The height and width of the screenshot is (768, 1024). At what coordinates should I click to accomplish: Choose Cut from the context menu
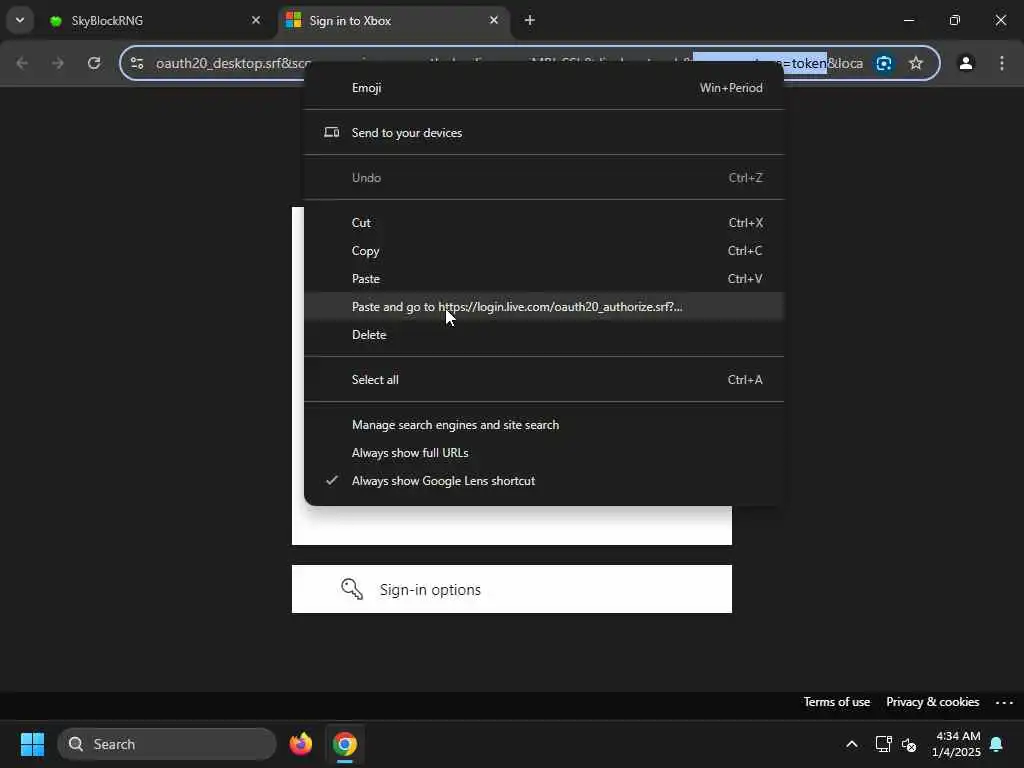544,223
